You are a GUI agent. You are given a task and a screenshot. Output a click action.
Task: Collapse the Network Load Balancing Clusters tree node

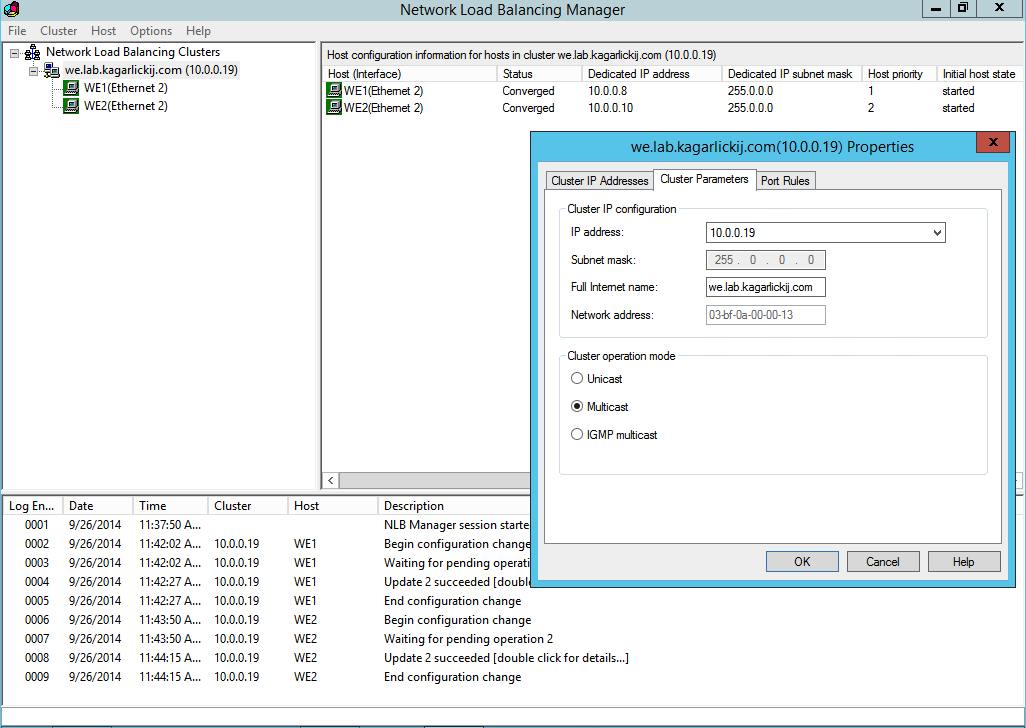(x=15, y=53)
